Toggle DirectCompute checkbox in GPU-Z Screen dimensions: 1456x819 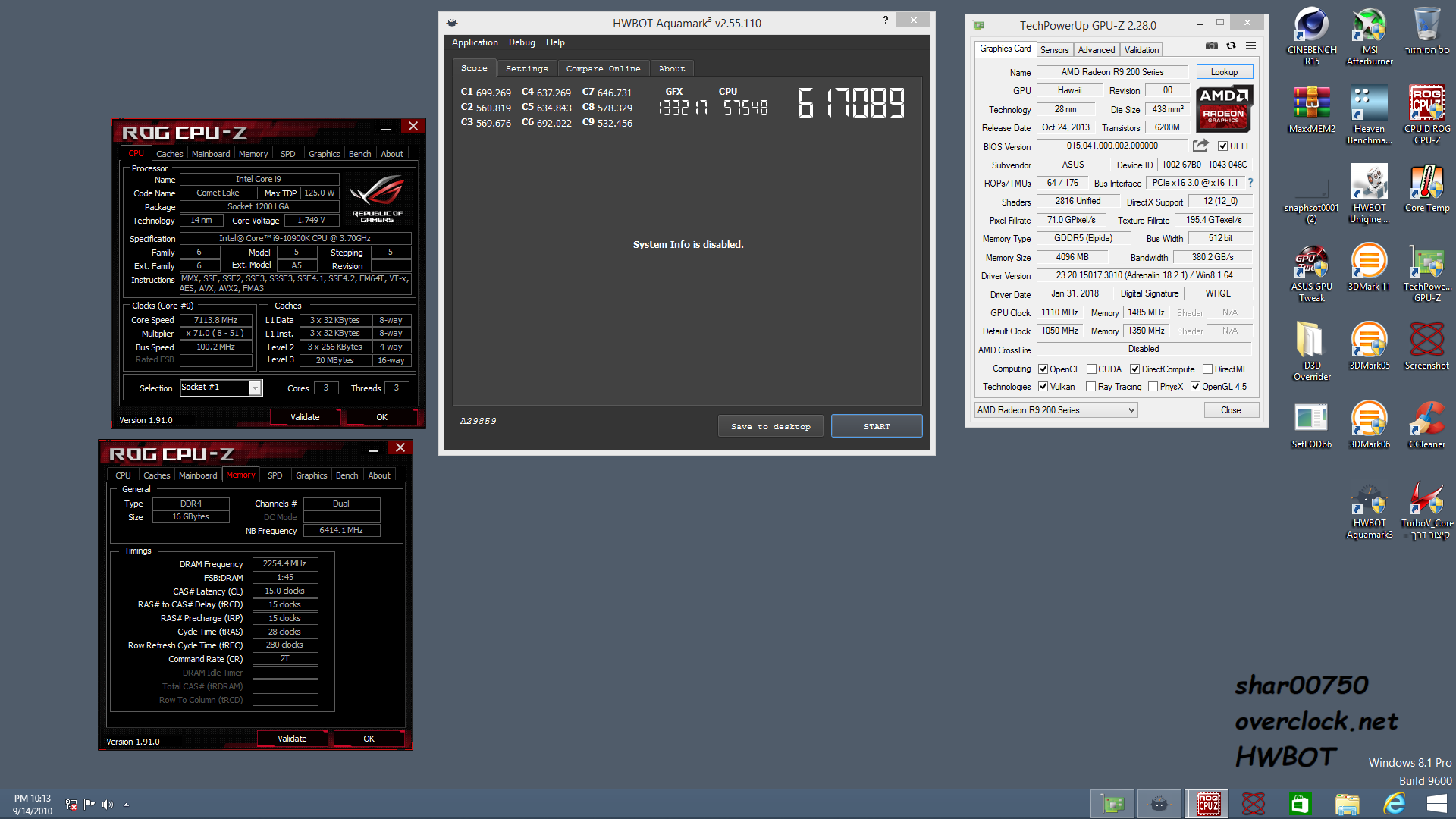tap(1135, 369)
